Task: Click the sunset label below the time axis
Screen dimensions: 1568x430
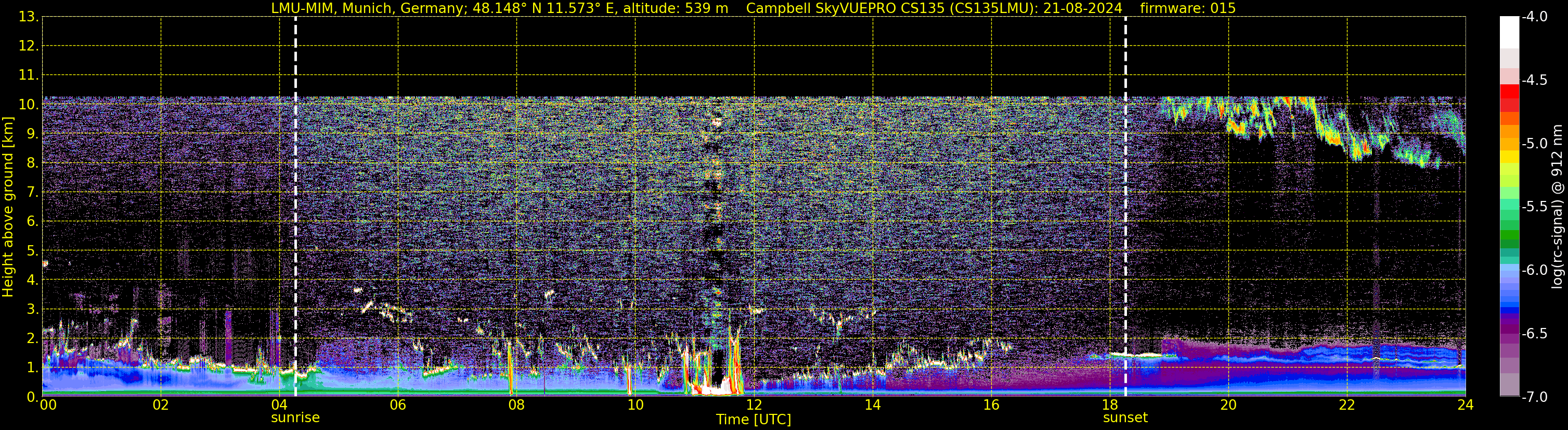Action: [1125, 418]
